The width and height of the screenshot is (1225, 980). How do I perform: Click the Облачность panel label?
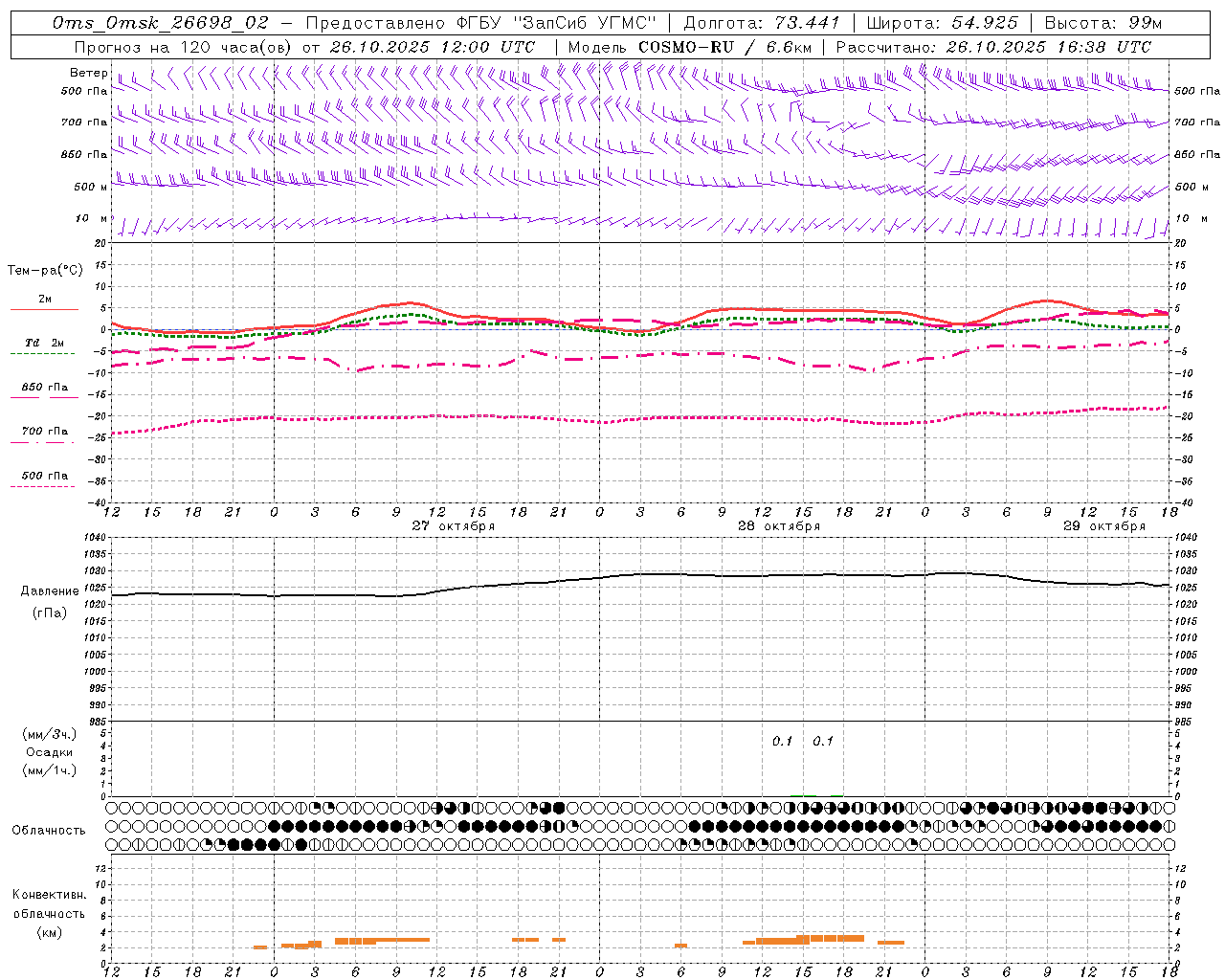49,830
